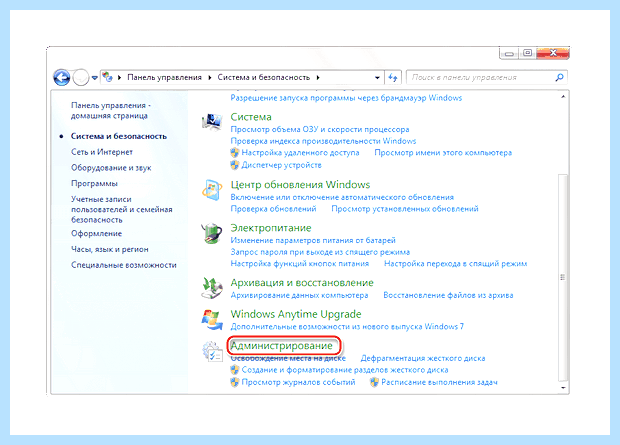This screenshot has width=620, height=445.
Task: Click shield icon beside Создание и форматирование разделов
Action: click(x=235, y=370)
